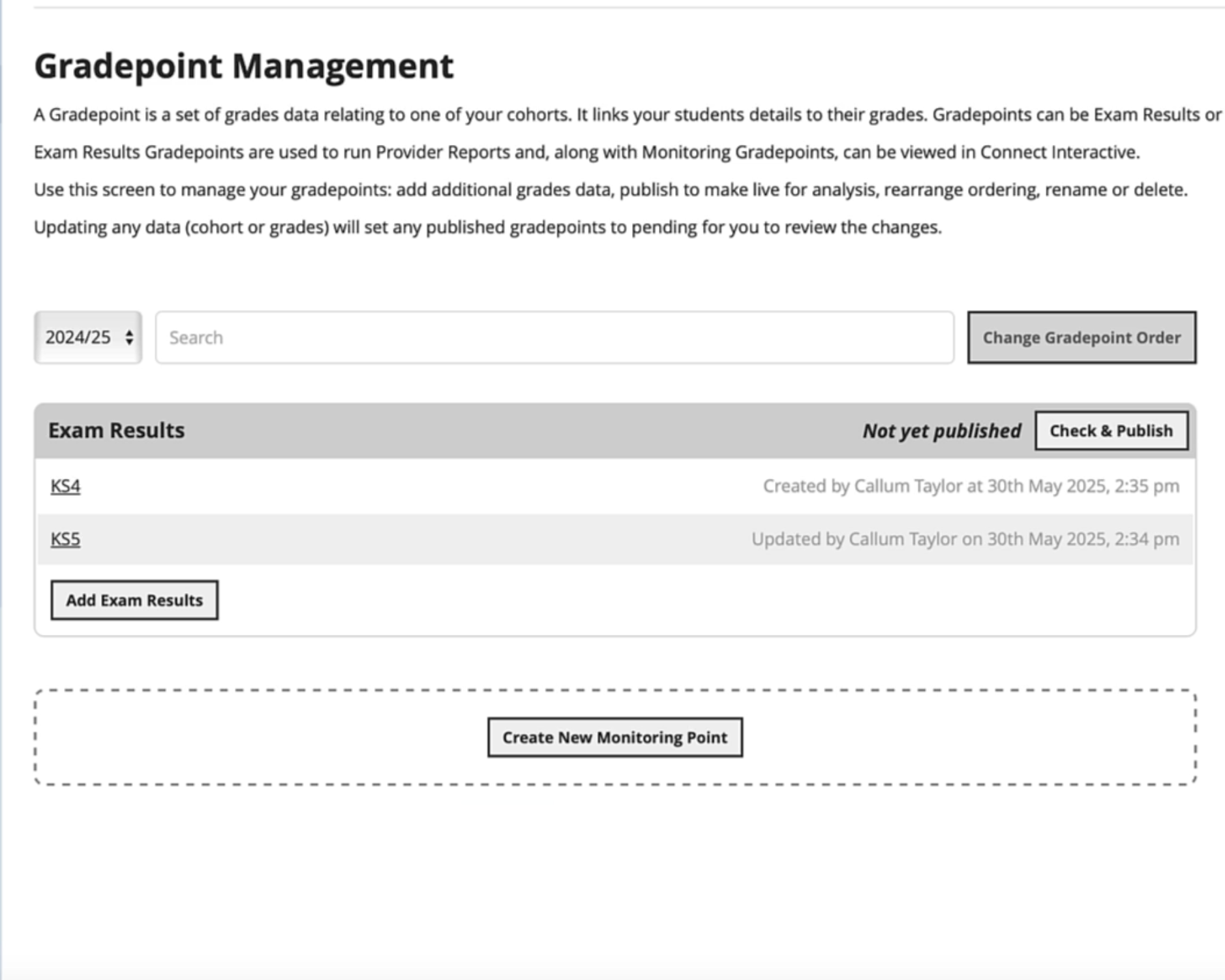Click the 'Not yet published' status text

(942, 431)
